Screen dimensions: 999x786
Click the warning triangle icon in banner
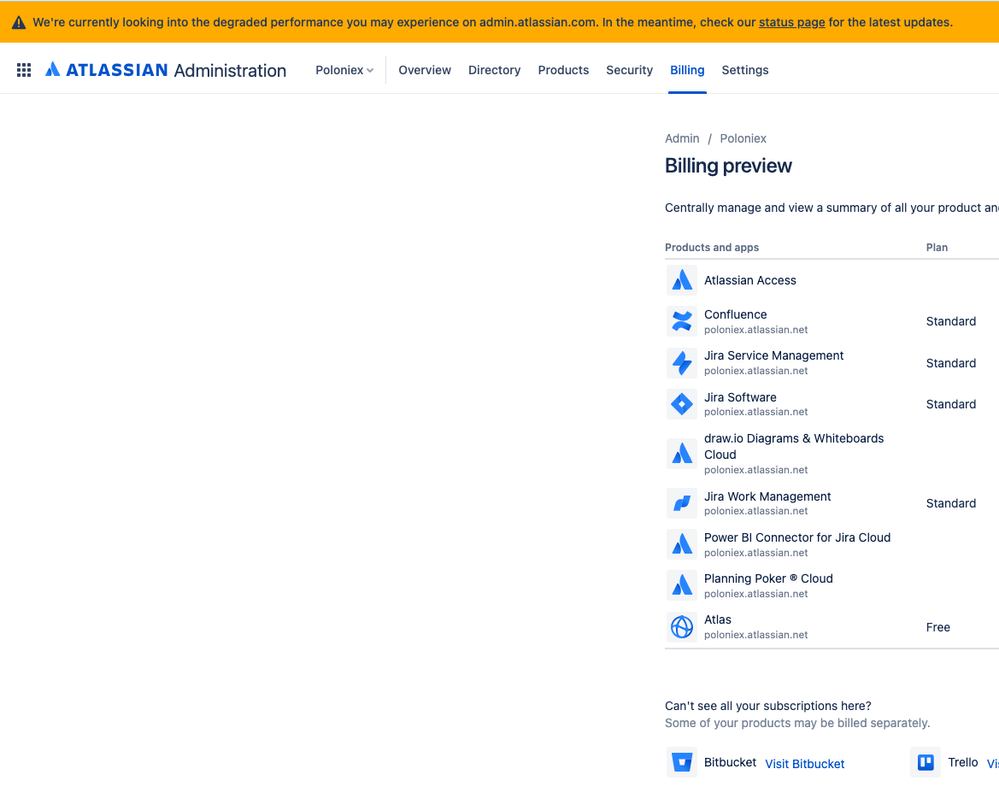[18, 22]
